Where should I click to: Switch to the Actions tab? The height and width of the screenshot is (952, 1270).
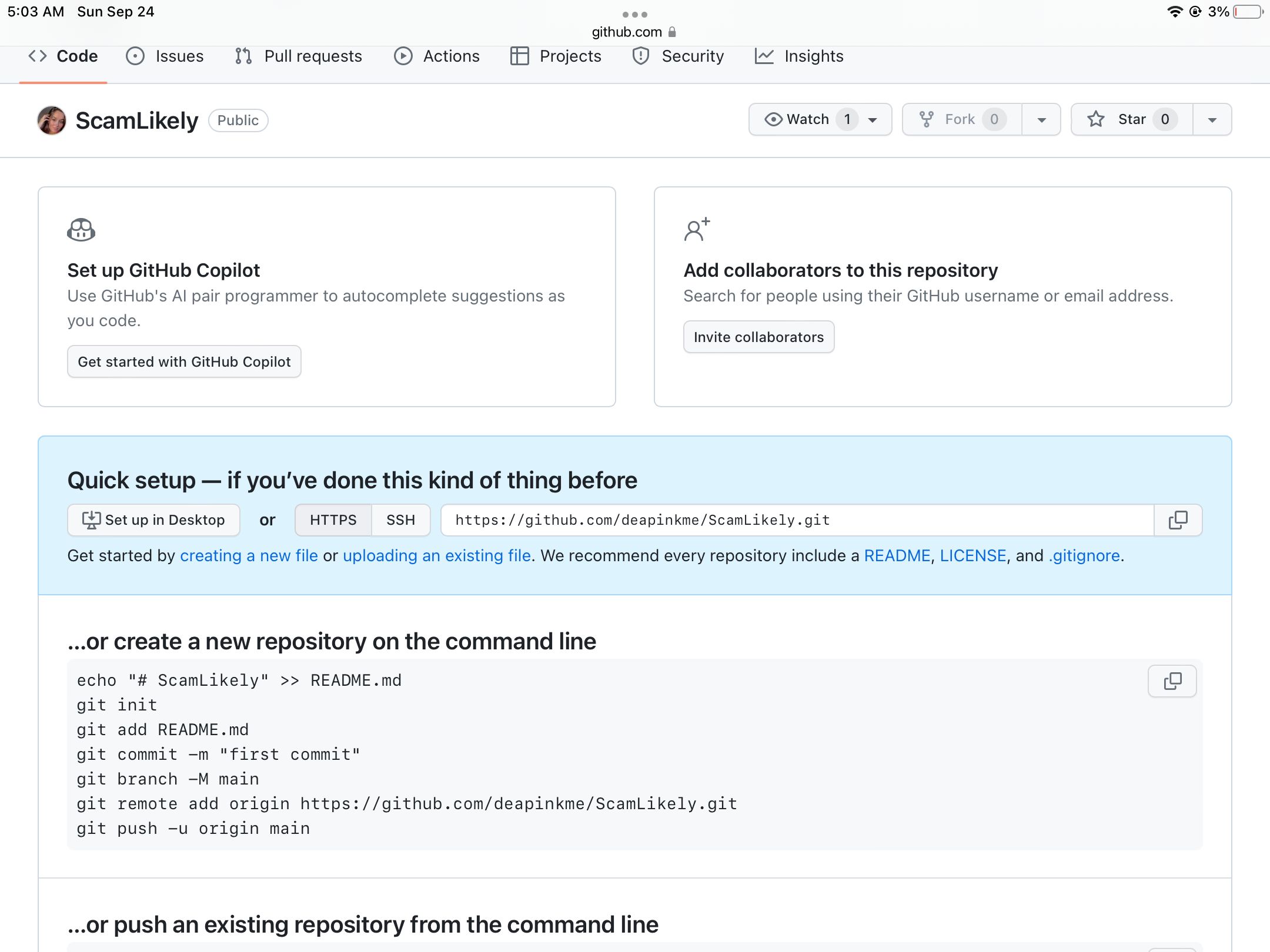[437, 56]
